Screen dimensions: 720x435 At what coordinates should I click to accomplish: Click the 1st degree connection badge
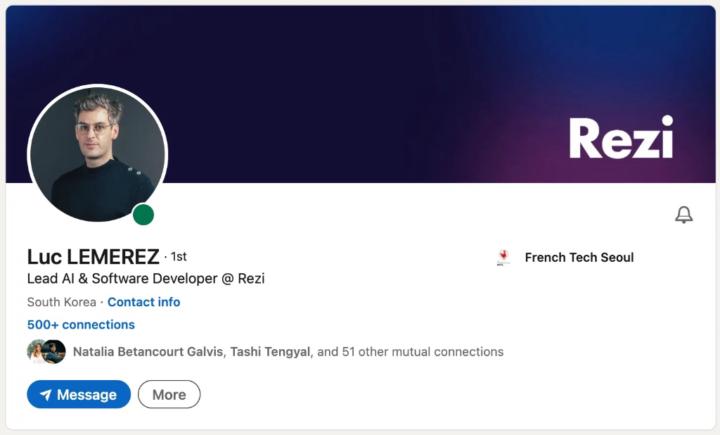click(x=179, y=257)
